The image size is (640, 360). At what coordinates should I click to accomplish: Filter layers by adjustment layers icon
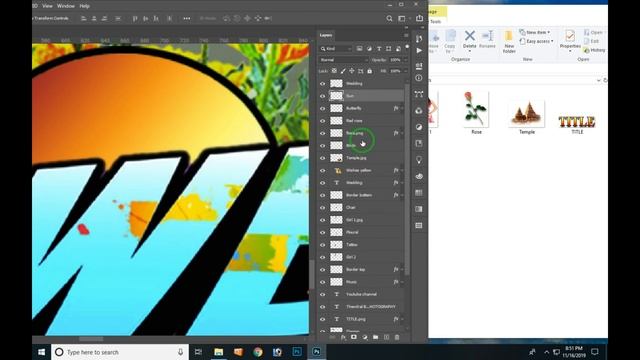(x=369, y=49)
